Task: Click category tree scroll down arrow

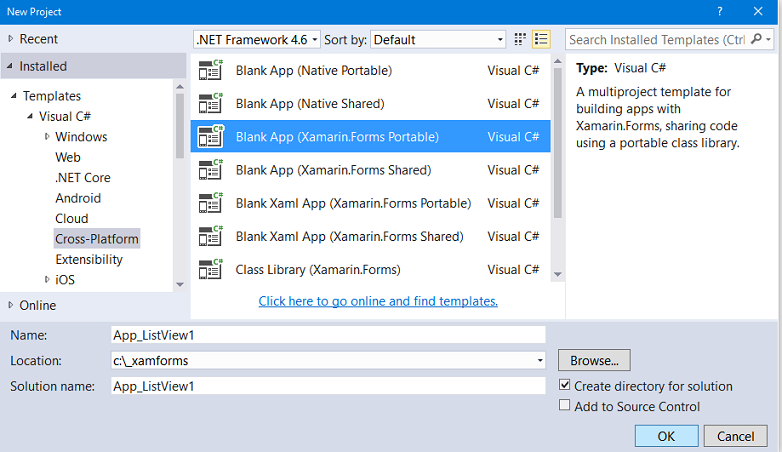Action: tap(180, 284)
